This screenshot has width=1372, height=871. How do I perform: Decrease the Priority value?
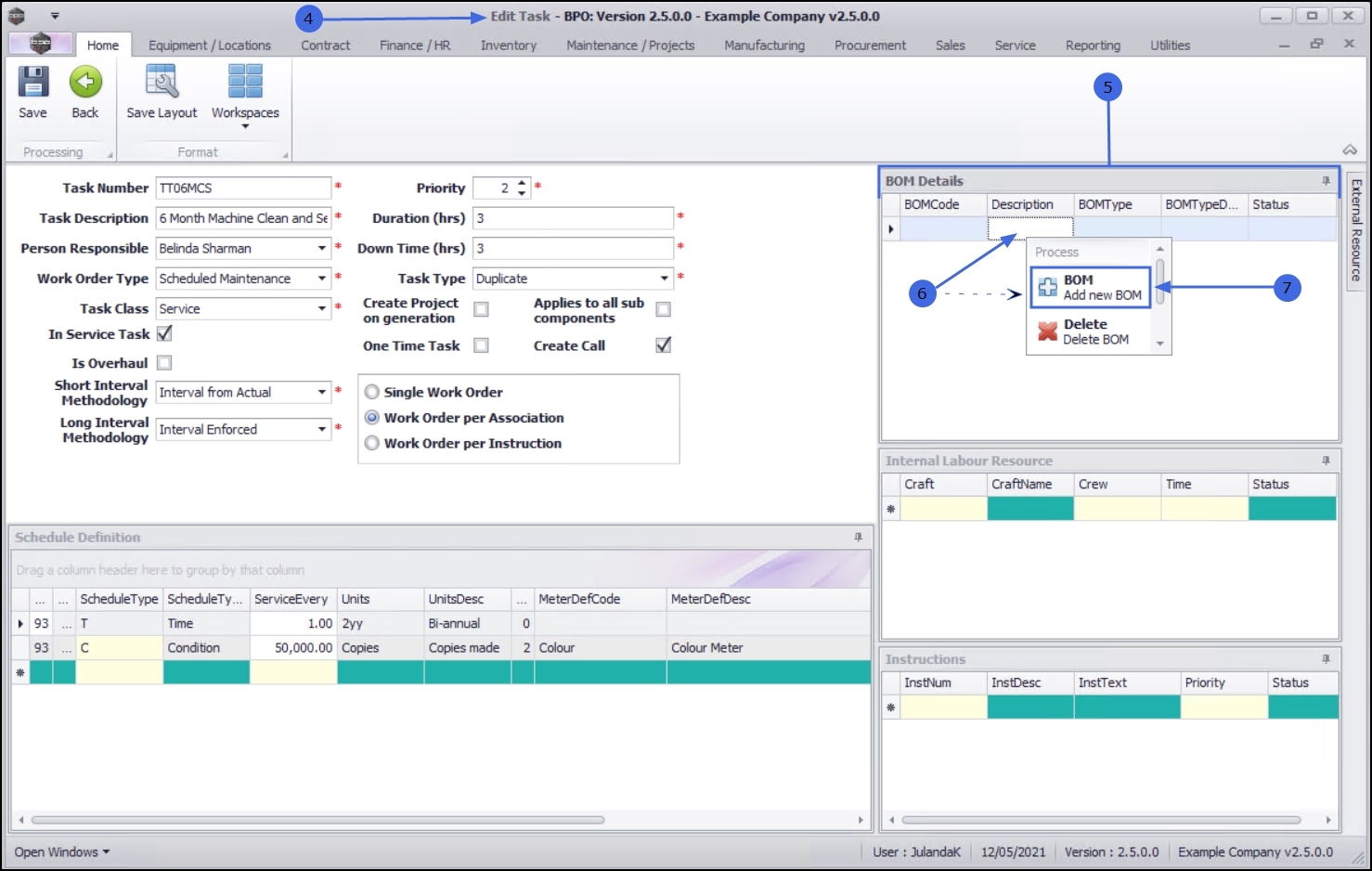click(522, 193)
